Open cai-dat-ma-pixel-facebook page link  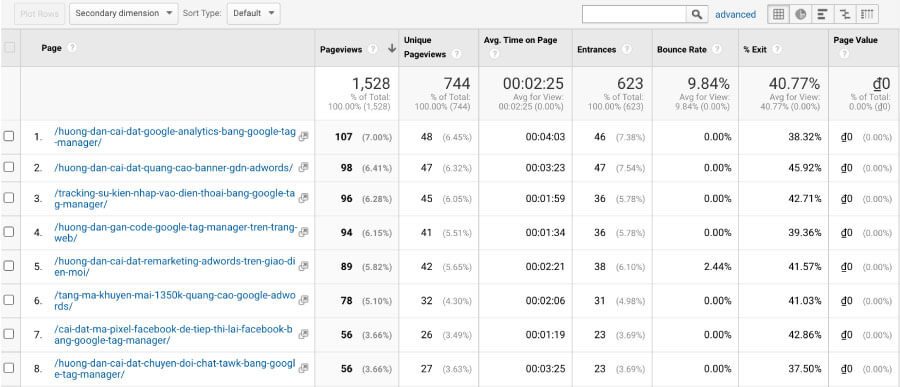coord(173,335)
